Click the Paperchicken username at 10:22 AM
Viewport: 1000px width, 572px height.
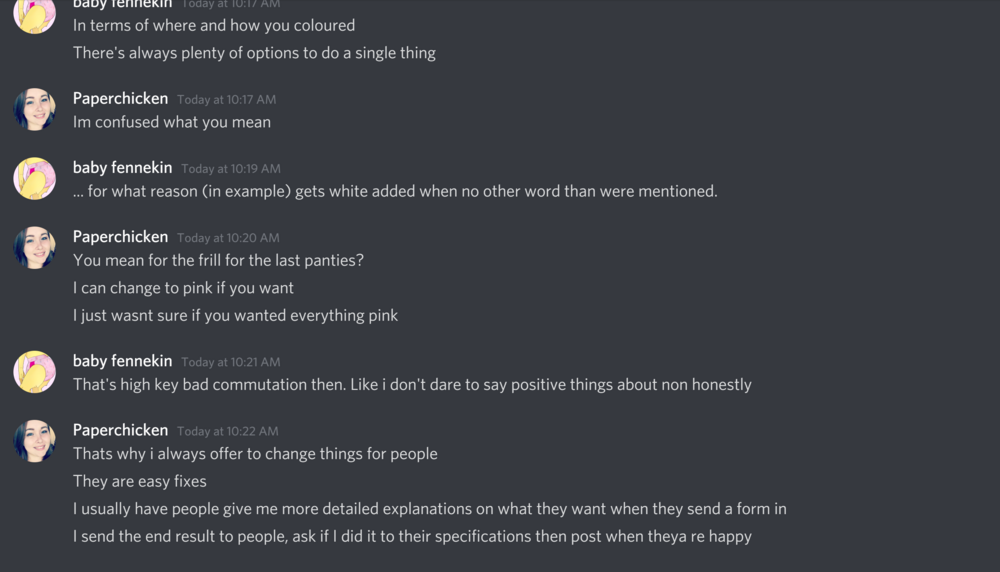click(x=121, y=430)
